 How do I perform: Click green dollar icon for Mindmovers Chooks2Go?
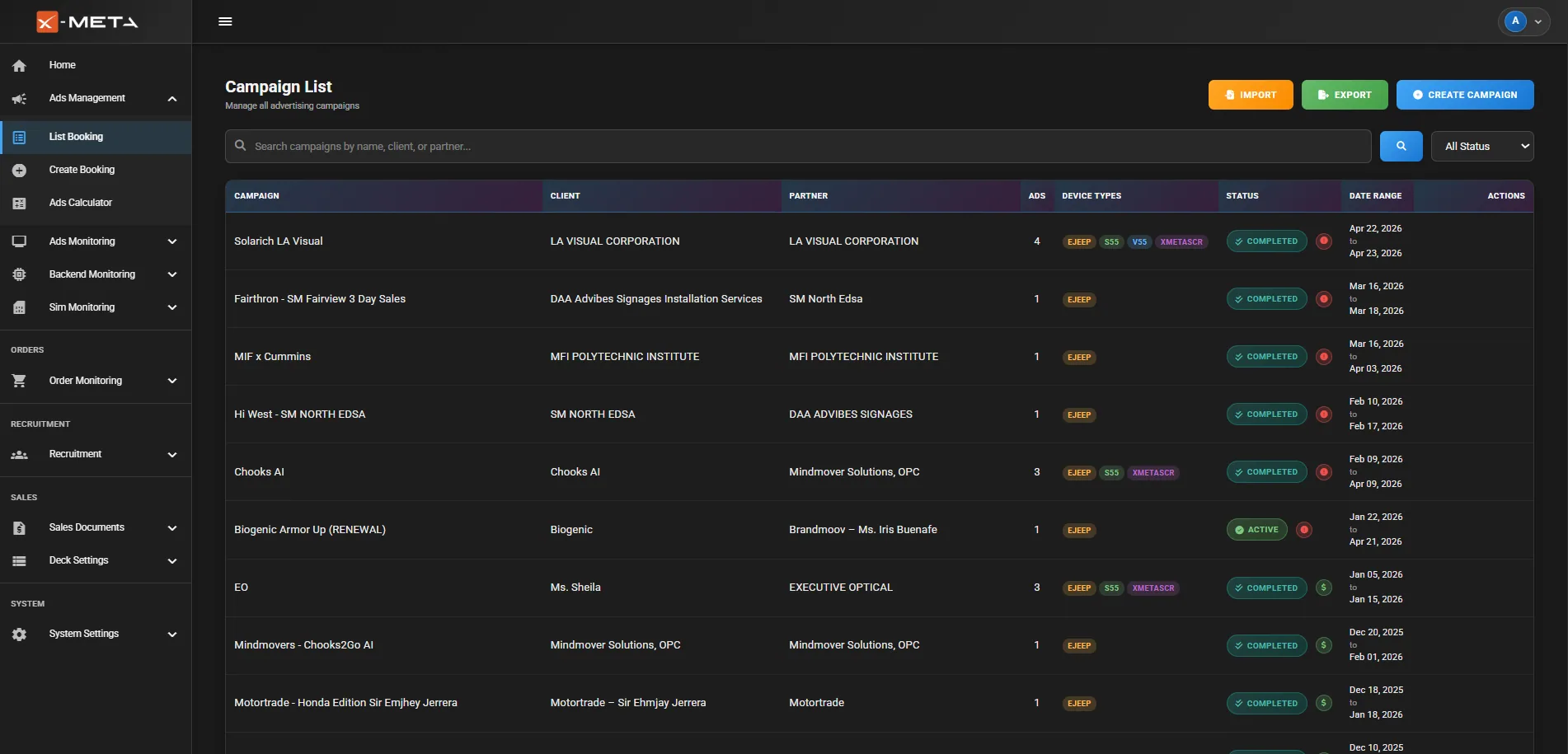pyautogui.click(x=1324, y=645)
